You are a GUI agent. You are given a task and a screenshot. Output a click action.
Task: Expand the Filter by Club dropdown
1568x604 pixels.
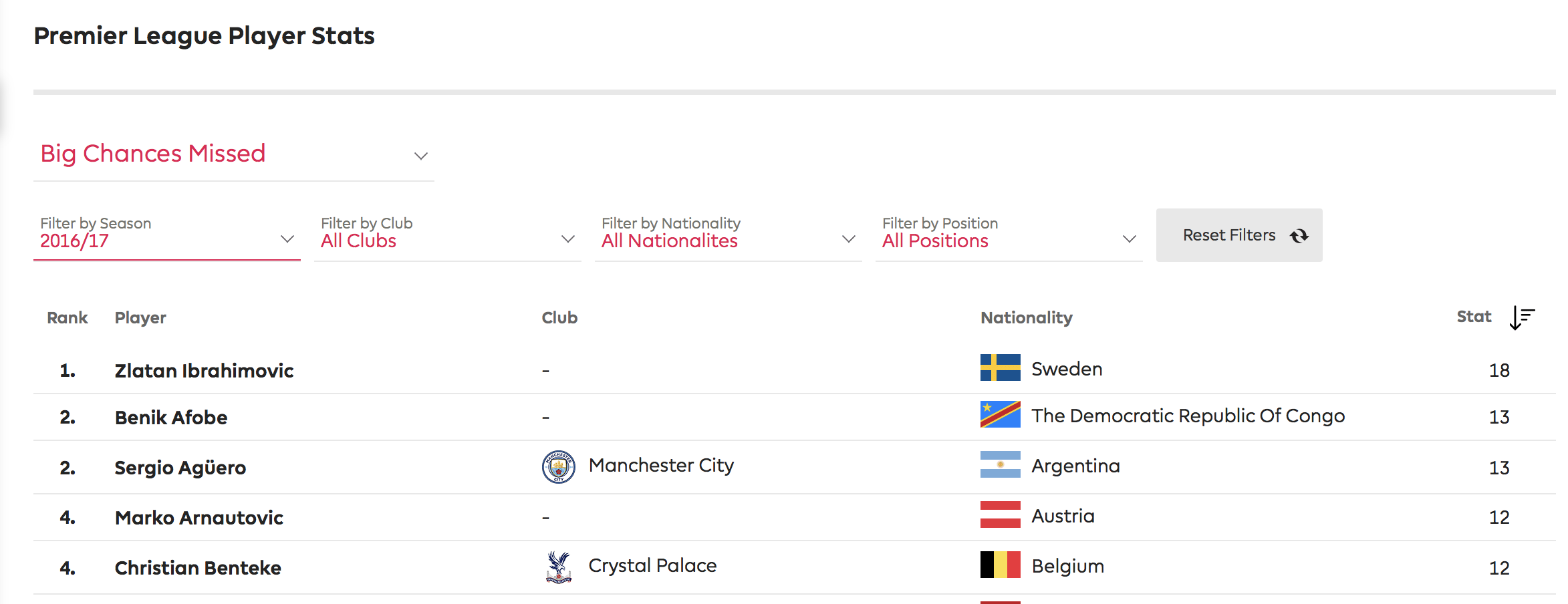click(x=448, y=234)
